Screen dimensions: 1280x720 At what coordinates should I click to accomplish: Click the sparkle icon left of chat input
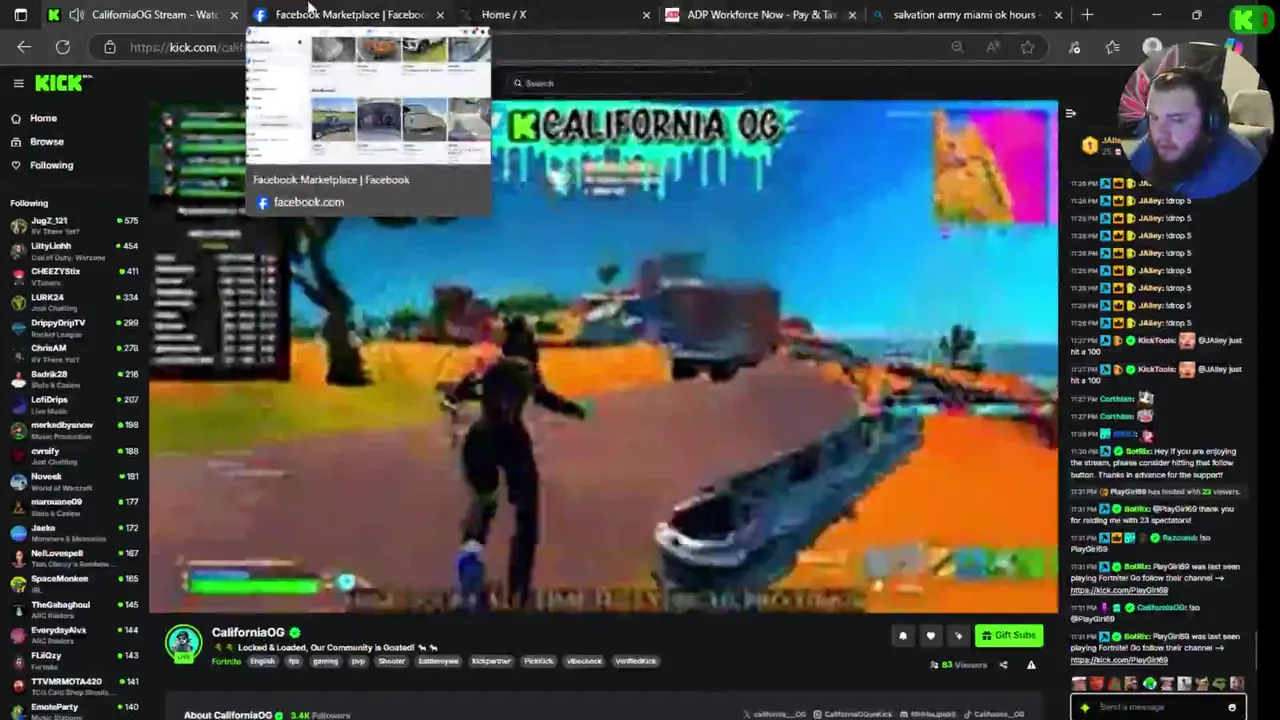[1084, 707]
